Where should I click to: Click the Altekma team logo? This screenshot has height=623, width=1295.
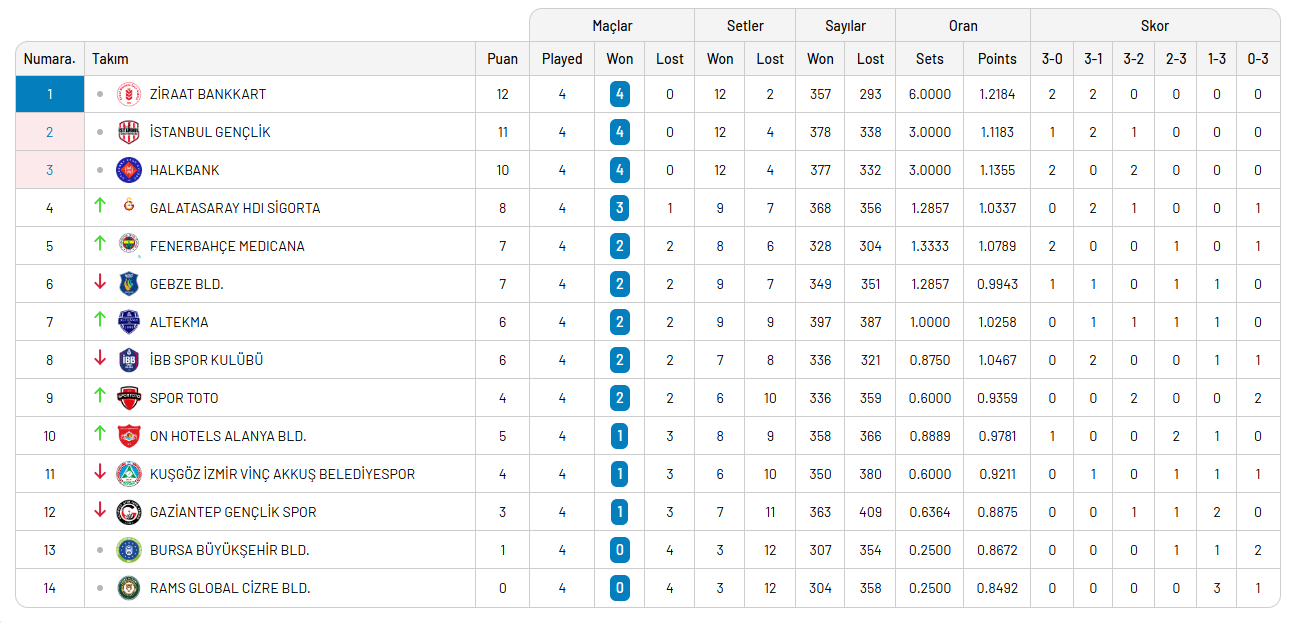pos(130,322)
